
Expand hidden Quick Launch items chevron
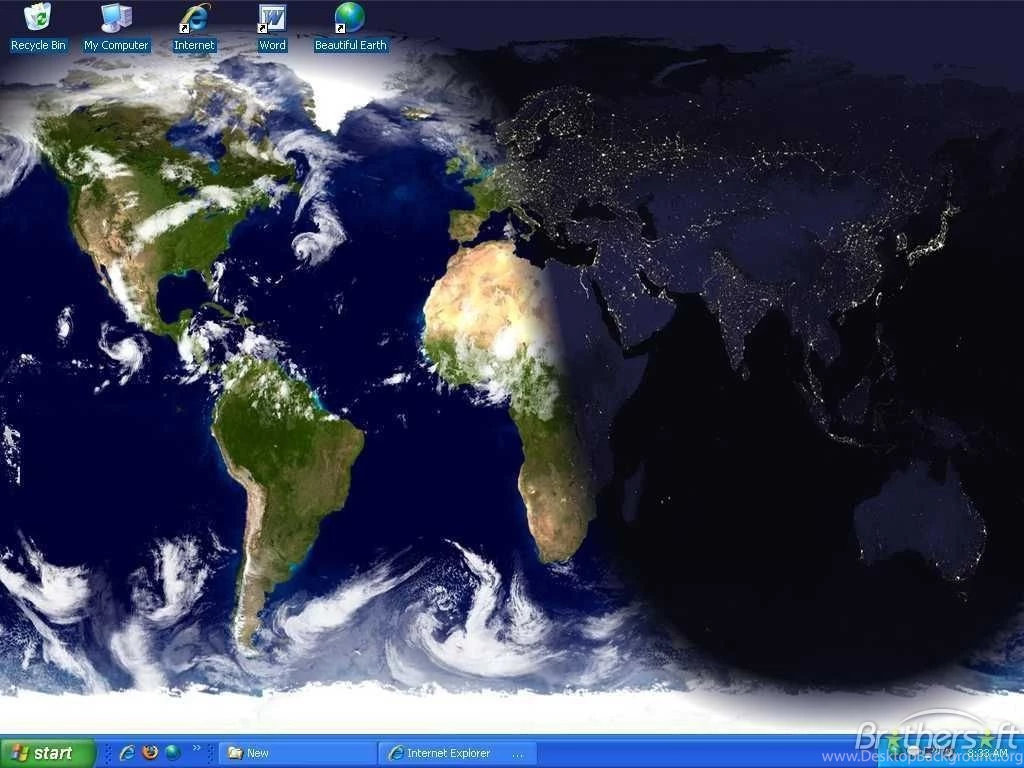197,747
